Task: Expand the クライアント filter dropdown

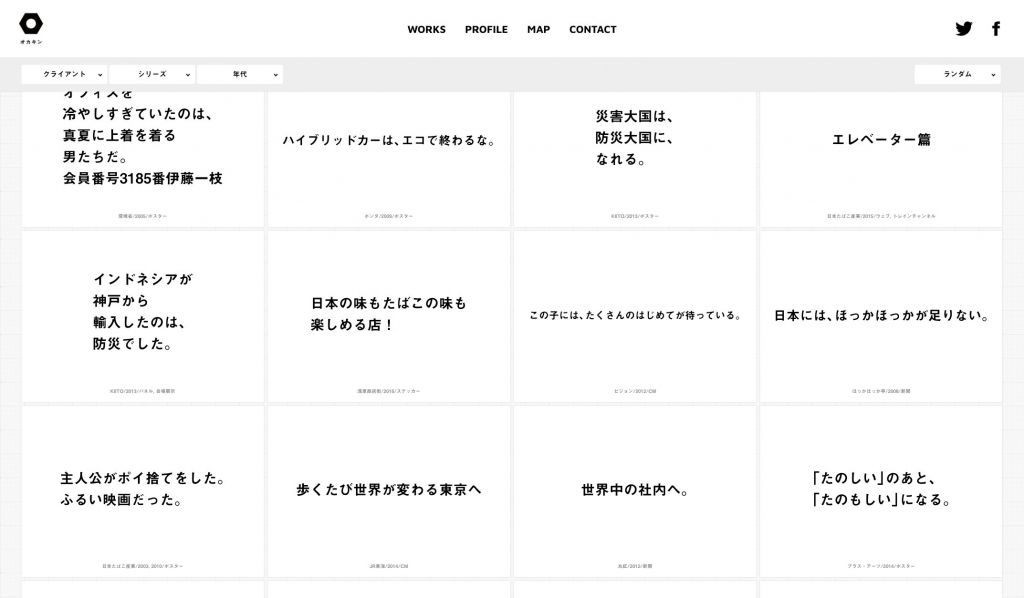Action: (64, 74)
